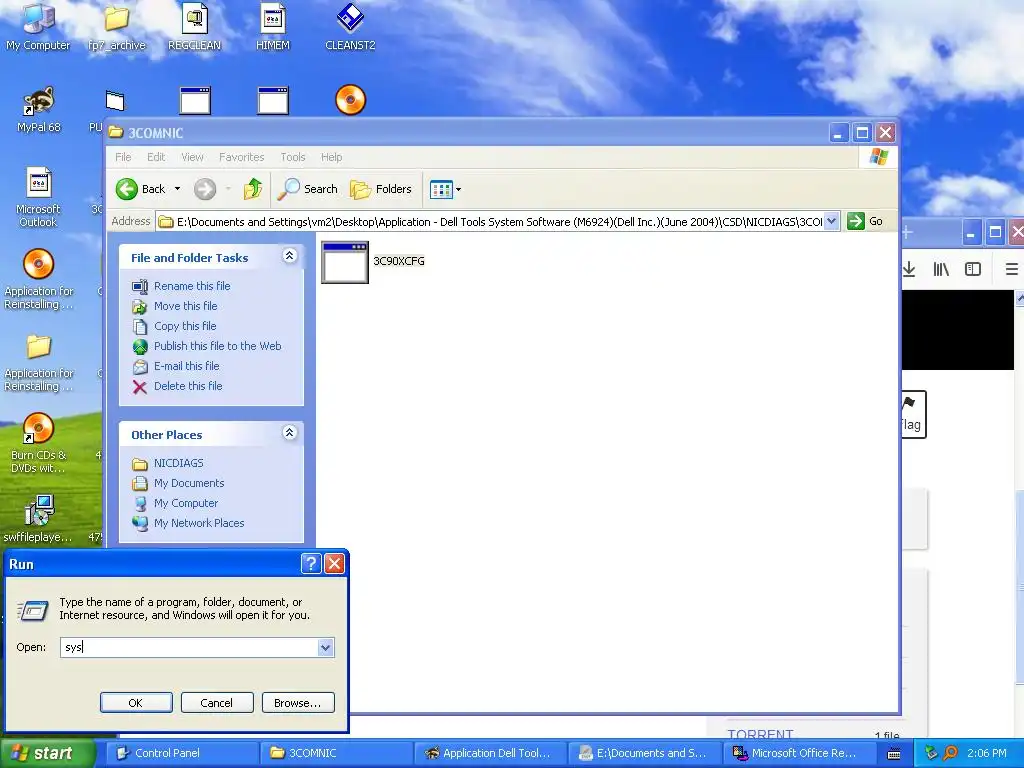Open the Edit menu
Image resolution: width=1024 pixels, height=768 pixels.
point(155,157)
